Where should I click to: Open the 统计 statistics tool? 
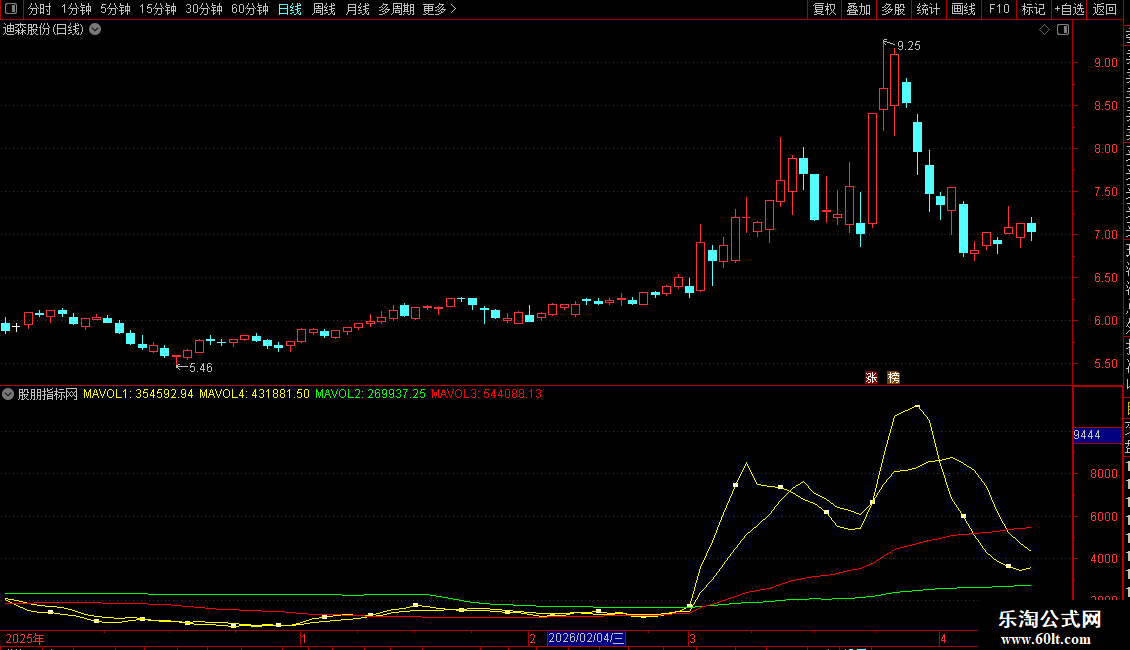click(927, 9)
